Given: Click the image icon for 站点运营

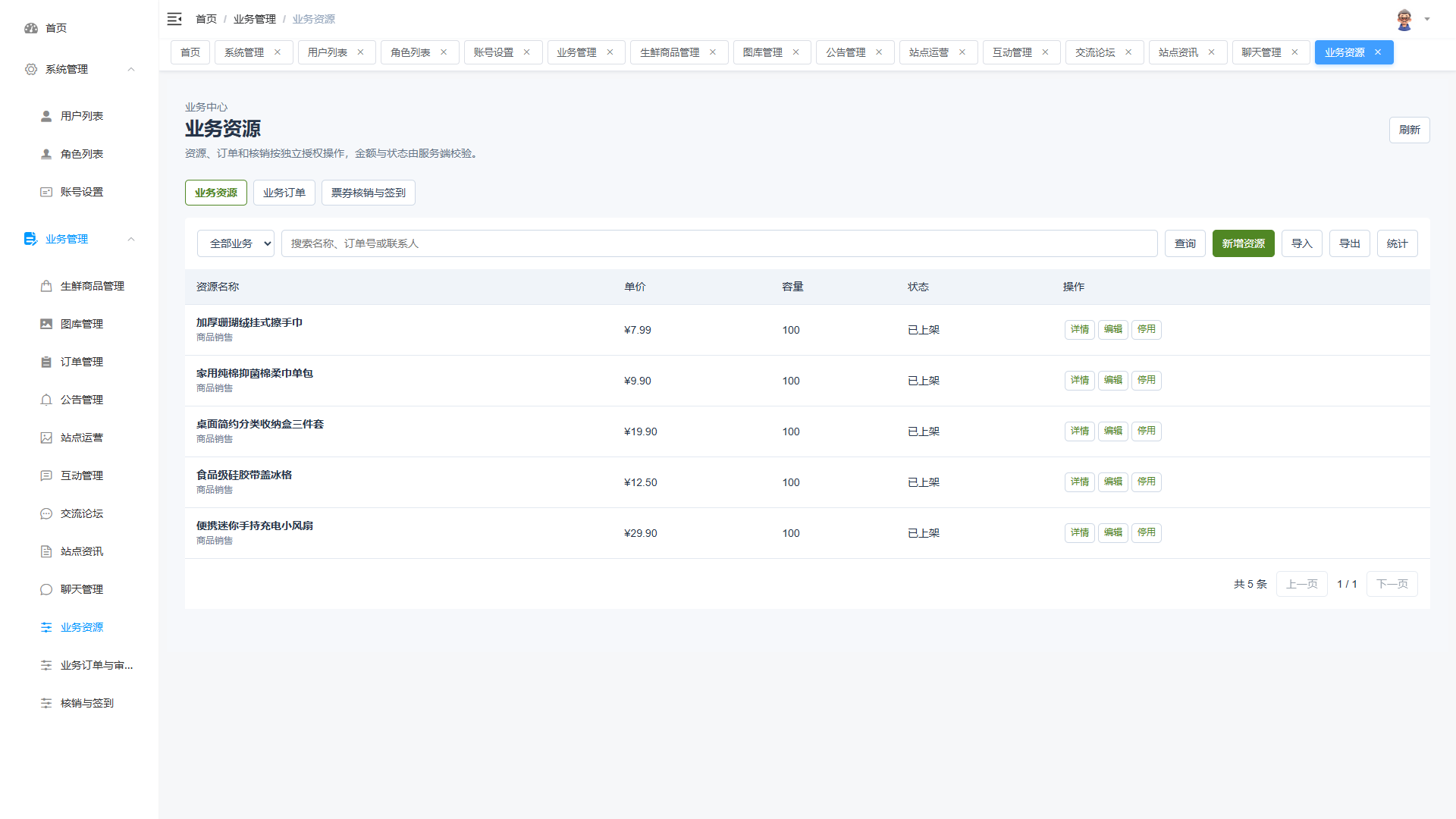Looking at the screenshot, I should click(x=46, y=438).
